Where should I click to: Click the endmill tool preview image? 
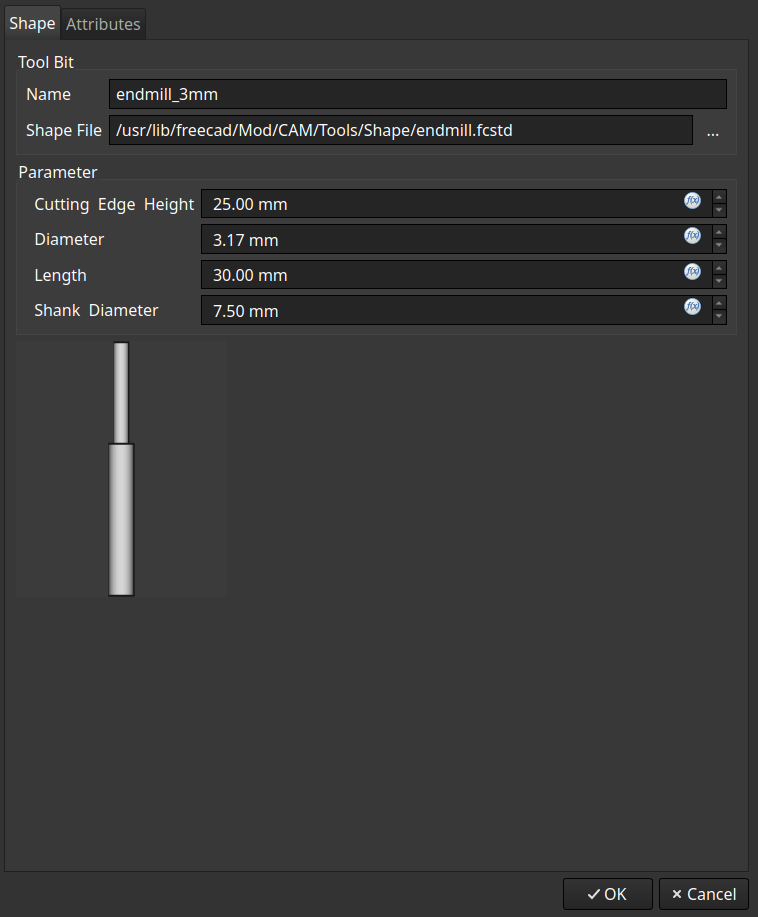click(x=121, y=469)
